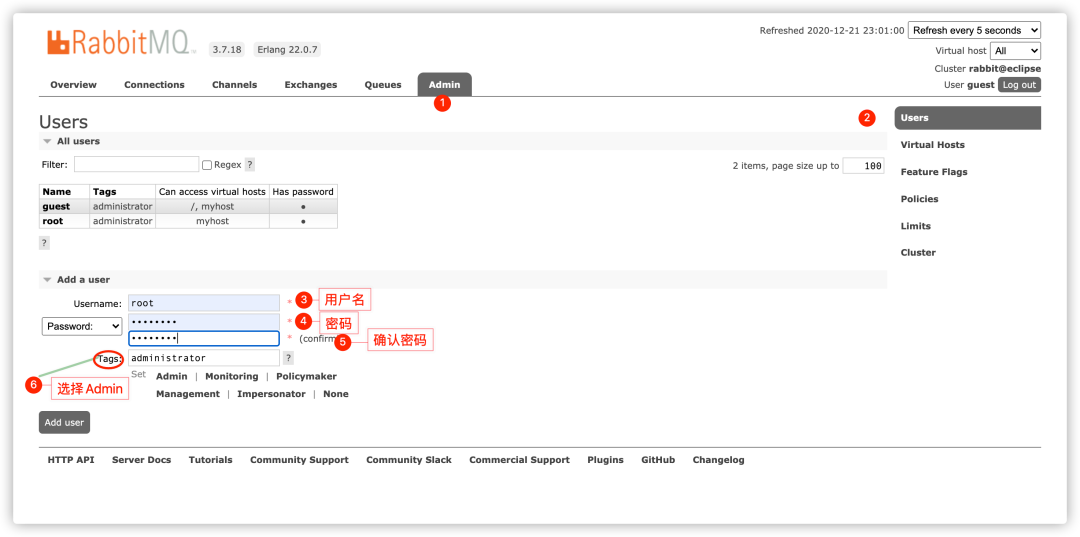Open Policies in the sidebar
Screen dimensions: 1080x537
[x=920, y=199]
